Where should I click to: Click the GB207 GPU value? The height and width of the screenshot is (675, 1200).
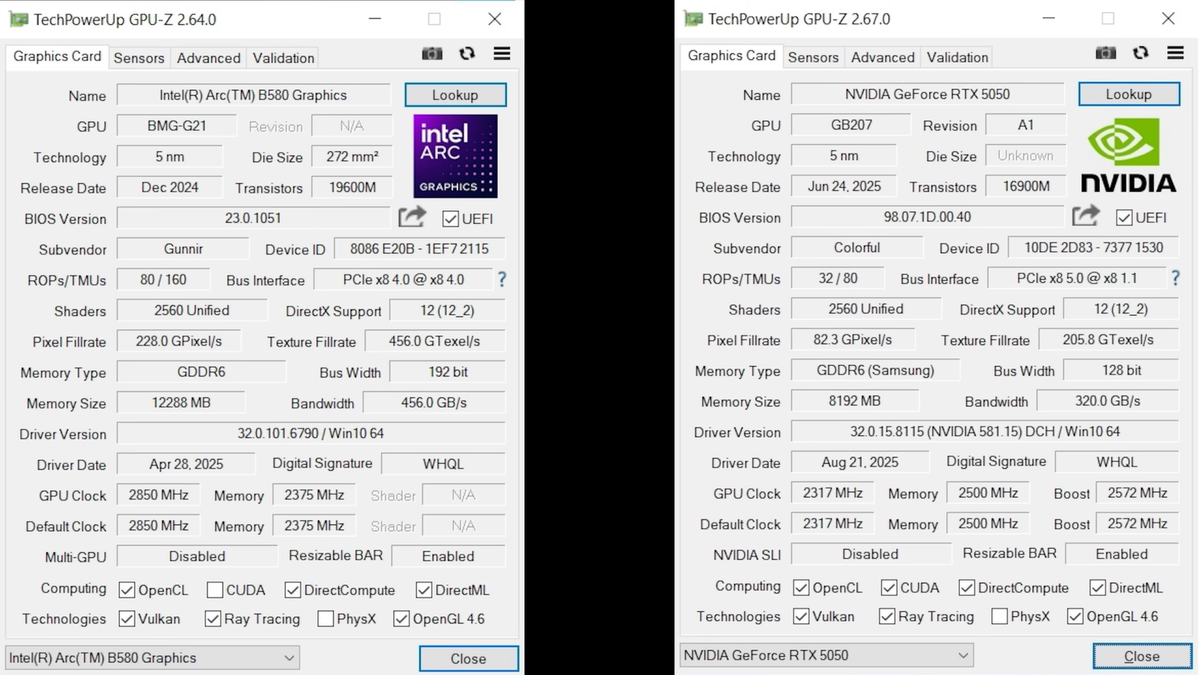(x=851, y=125)
